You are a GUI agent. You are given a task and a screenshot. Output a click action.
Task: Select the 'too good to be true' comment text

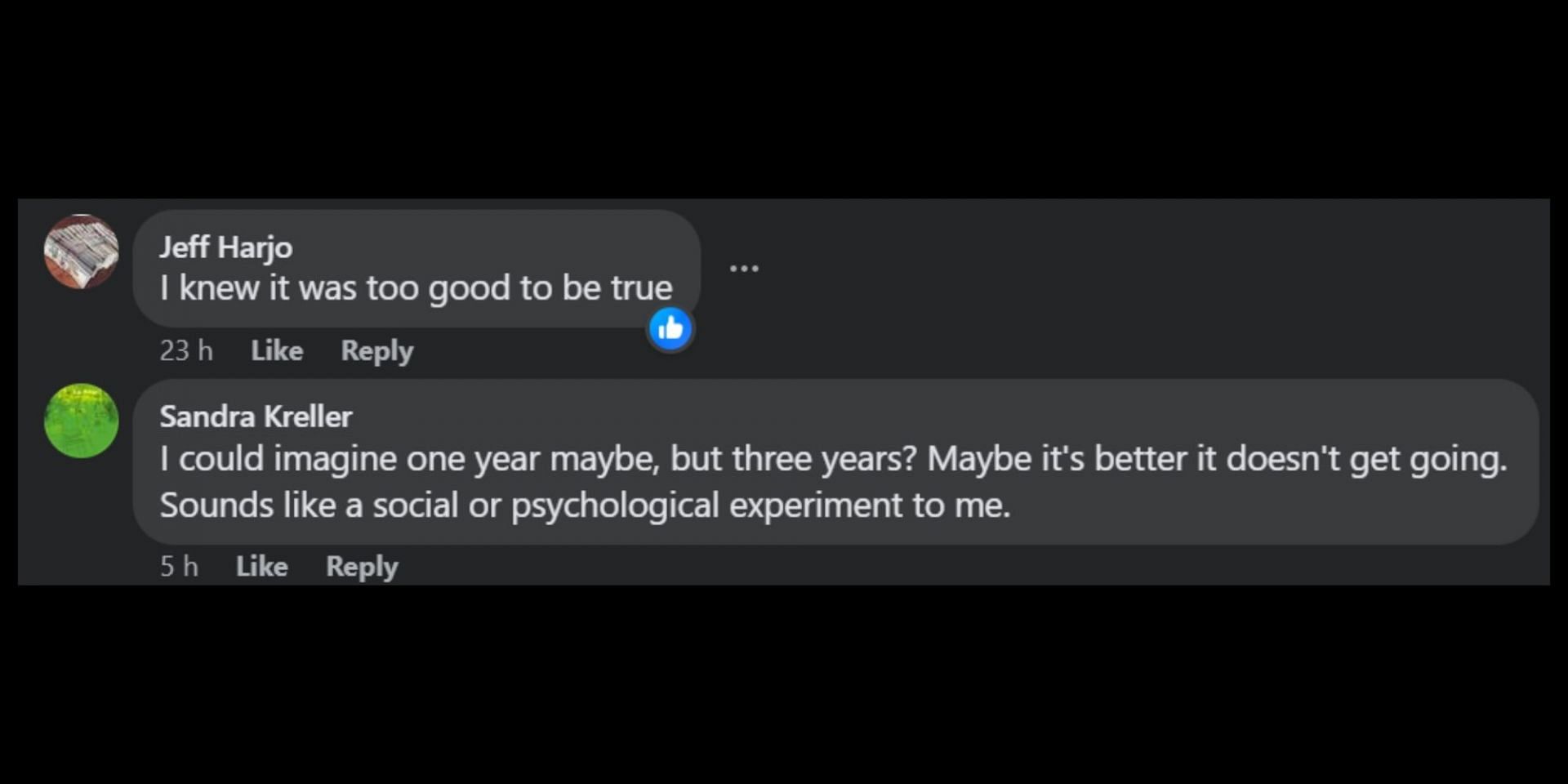click(x=416, y=288)
